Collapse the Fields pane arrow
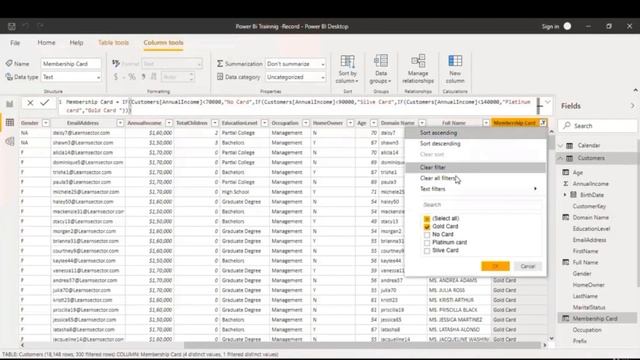640x360 pixels. (632, 106)
